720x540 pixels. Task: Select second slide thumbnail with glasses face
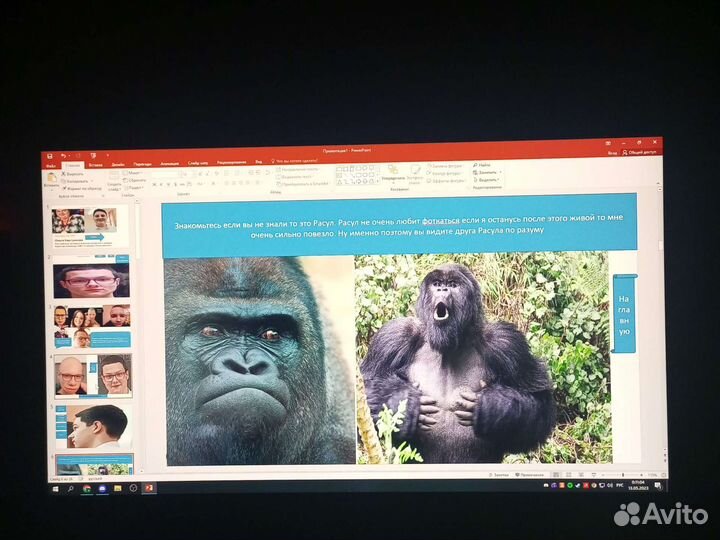click(x=91, y=277)
